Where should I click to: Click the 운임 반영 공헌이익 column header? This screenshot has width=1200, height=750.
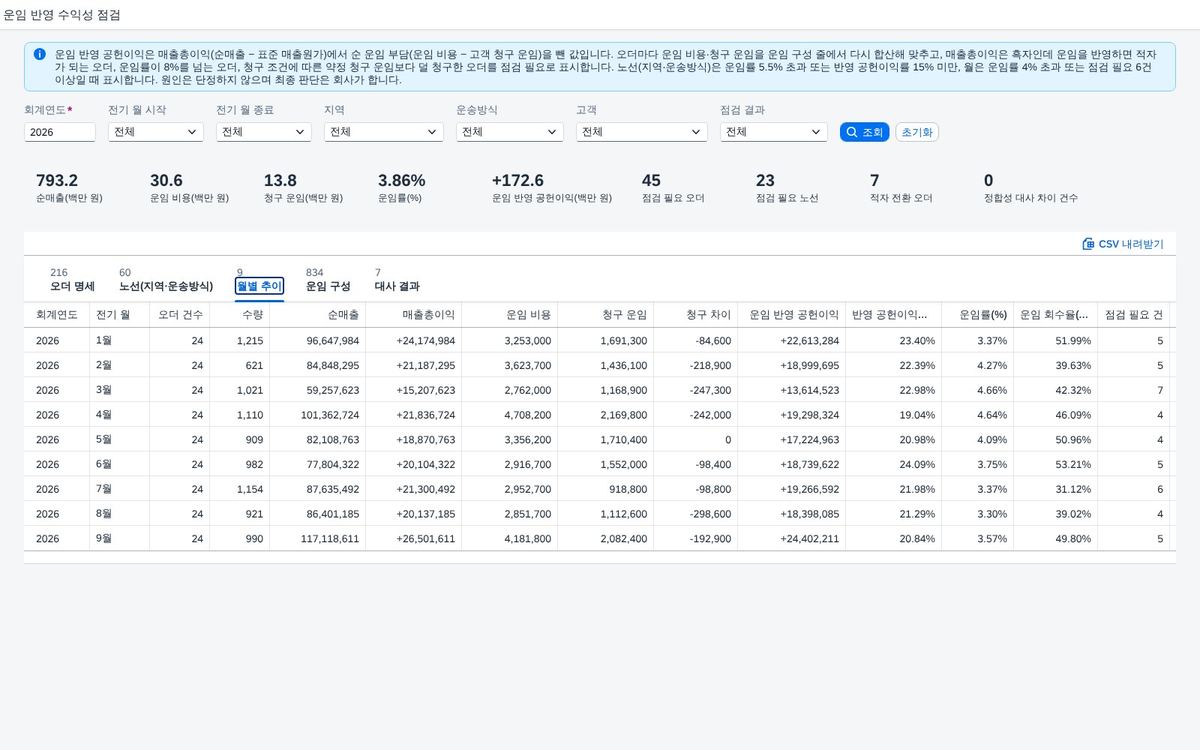791,315
